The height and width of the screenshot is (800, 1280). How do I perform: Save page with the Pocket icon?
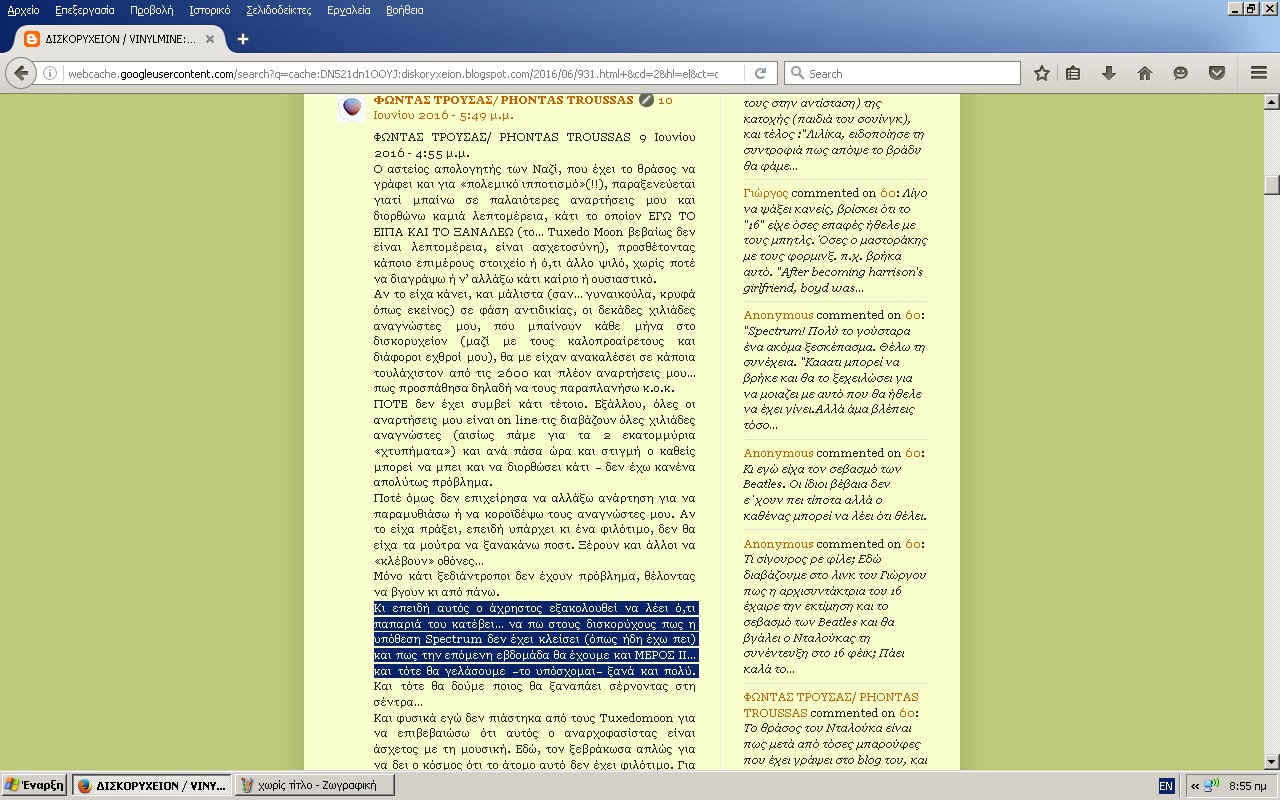[1217, 73]
